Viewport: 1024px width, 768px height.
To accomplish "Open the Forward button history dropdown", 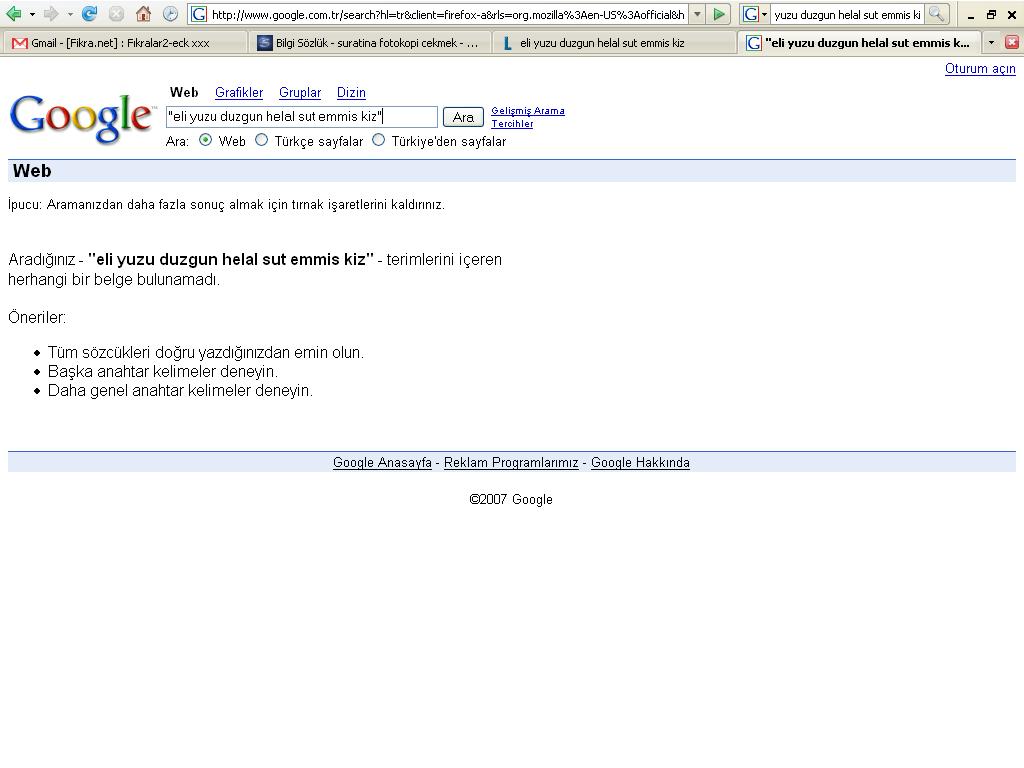I will pos(70,14).
